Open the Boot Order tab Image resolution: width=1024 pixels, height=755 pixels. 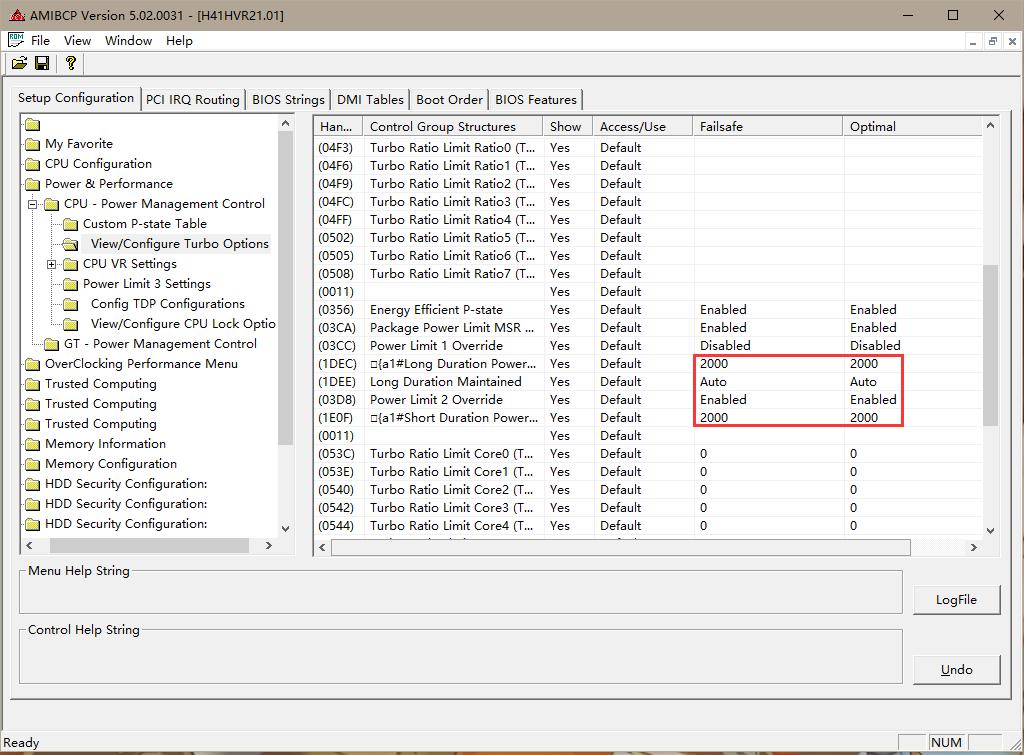coord(449,99)
